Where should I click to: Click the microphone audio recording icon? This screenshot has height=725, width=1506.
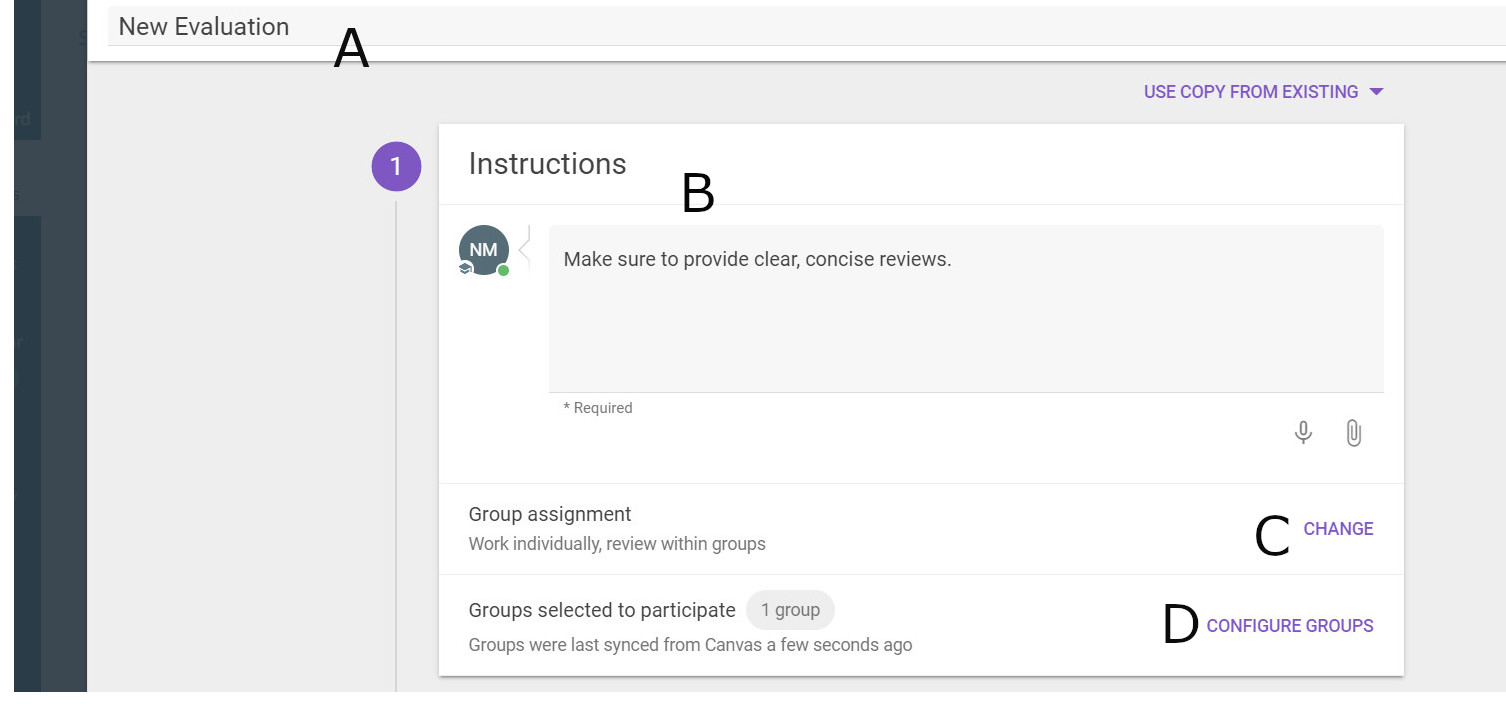tap(1303, 433)
